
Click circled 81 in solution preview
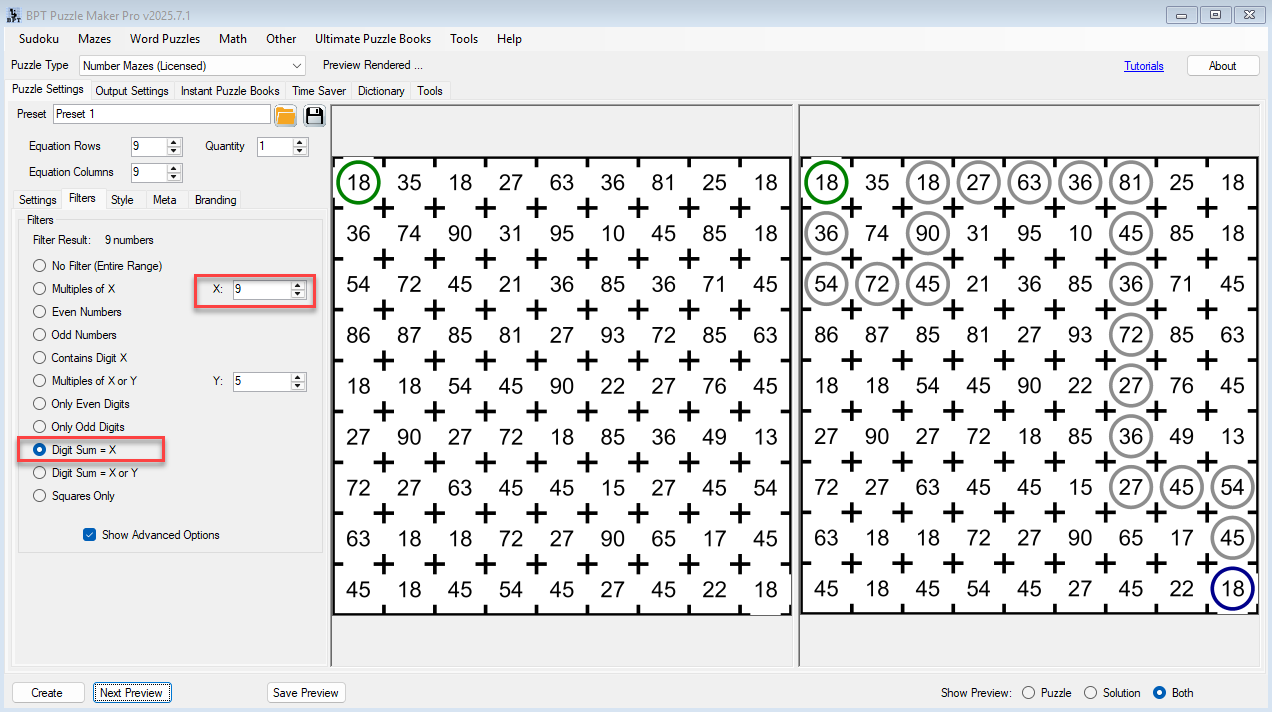pyautogui.click(x=1131, y=183)
